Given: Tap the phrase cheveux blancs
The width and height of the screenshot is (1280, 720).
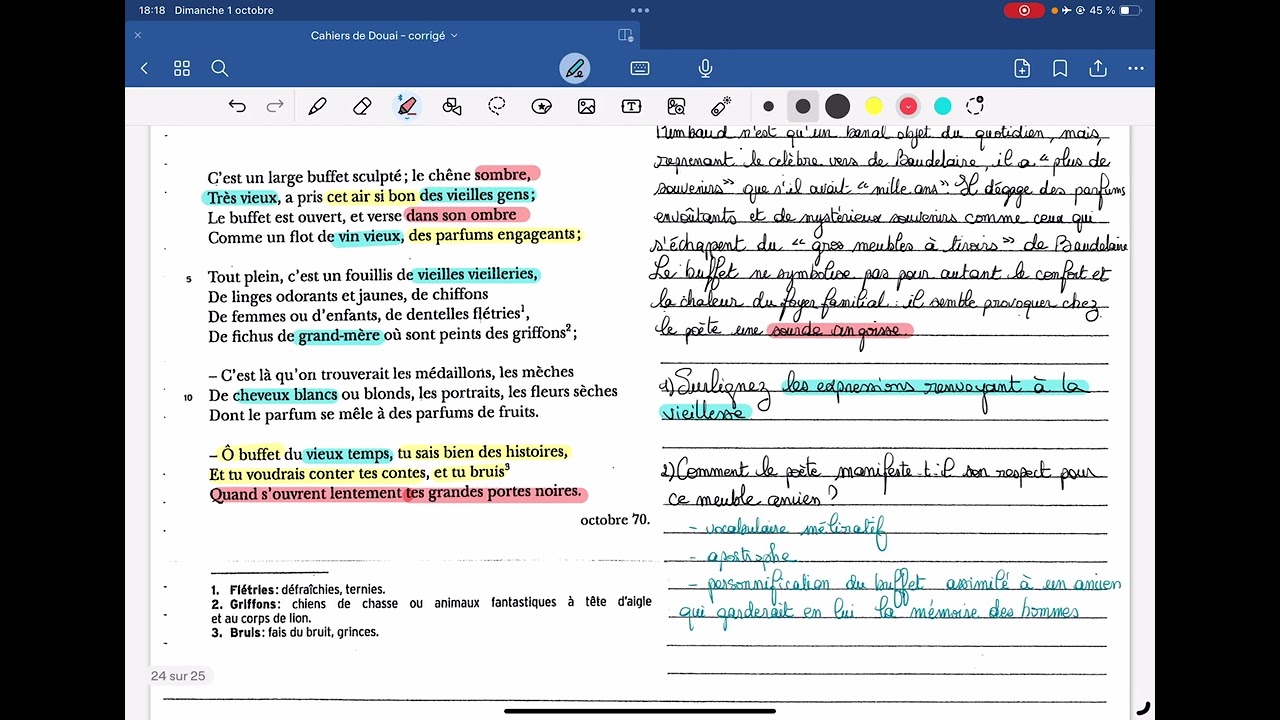Looking at the screenshot, I should (x=286, y=395).
